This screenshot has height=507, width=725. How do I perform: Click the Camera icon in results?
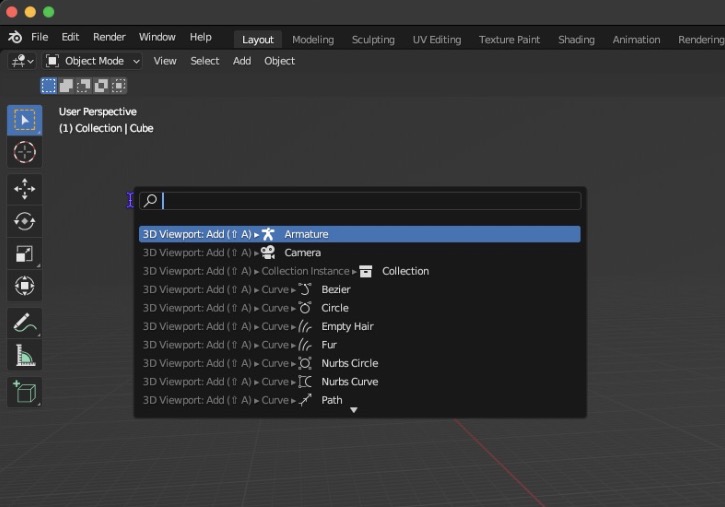[268, 252]
